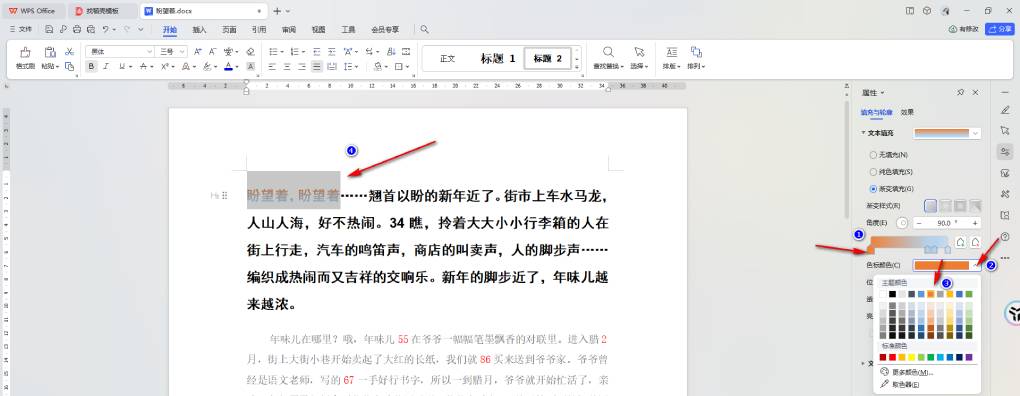Open the Effects (效果) panel tab
The width and height of the screenshot is (1020, 396).
907,112
